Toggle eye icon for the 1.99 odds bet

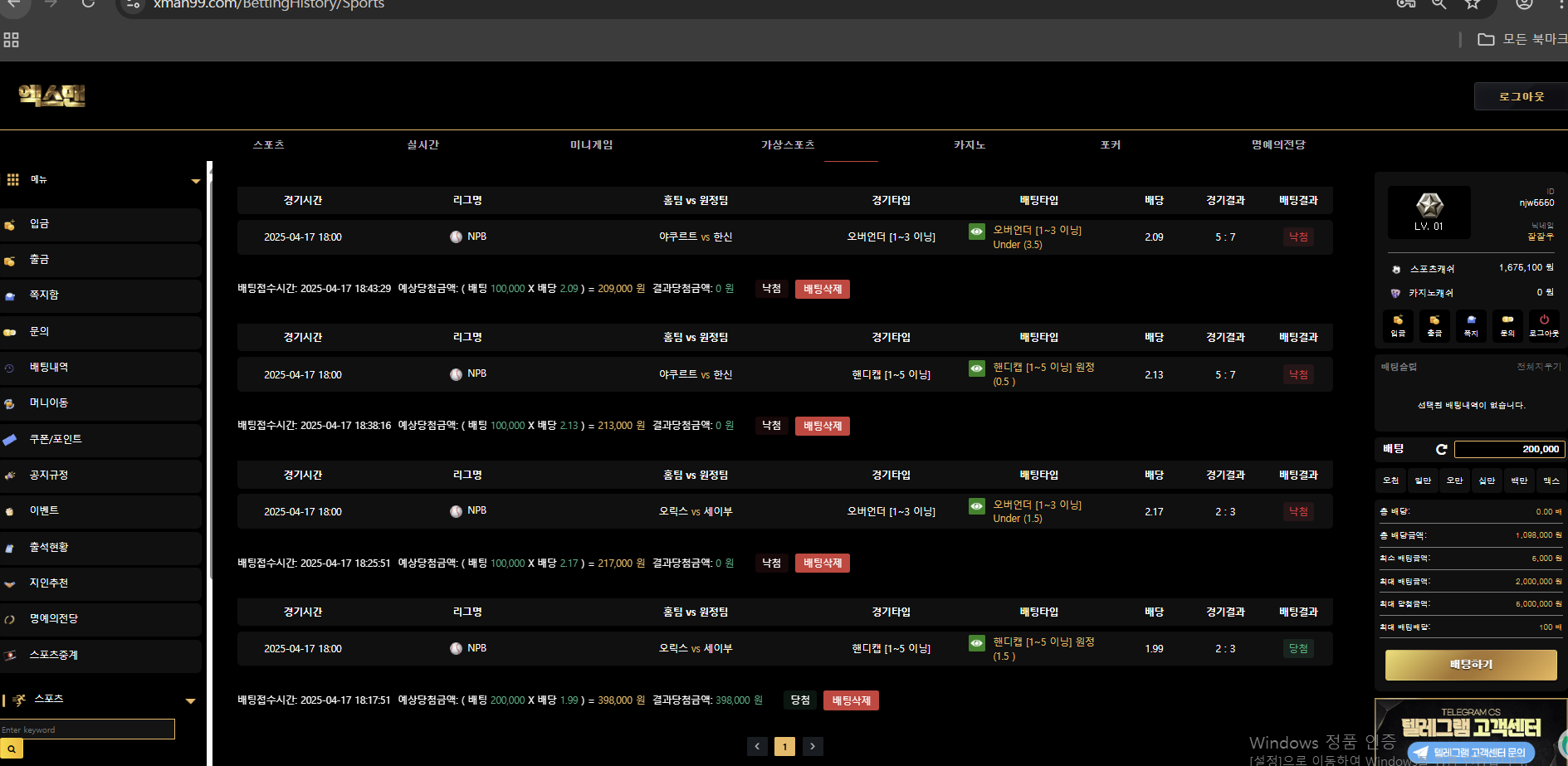977,643
